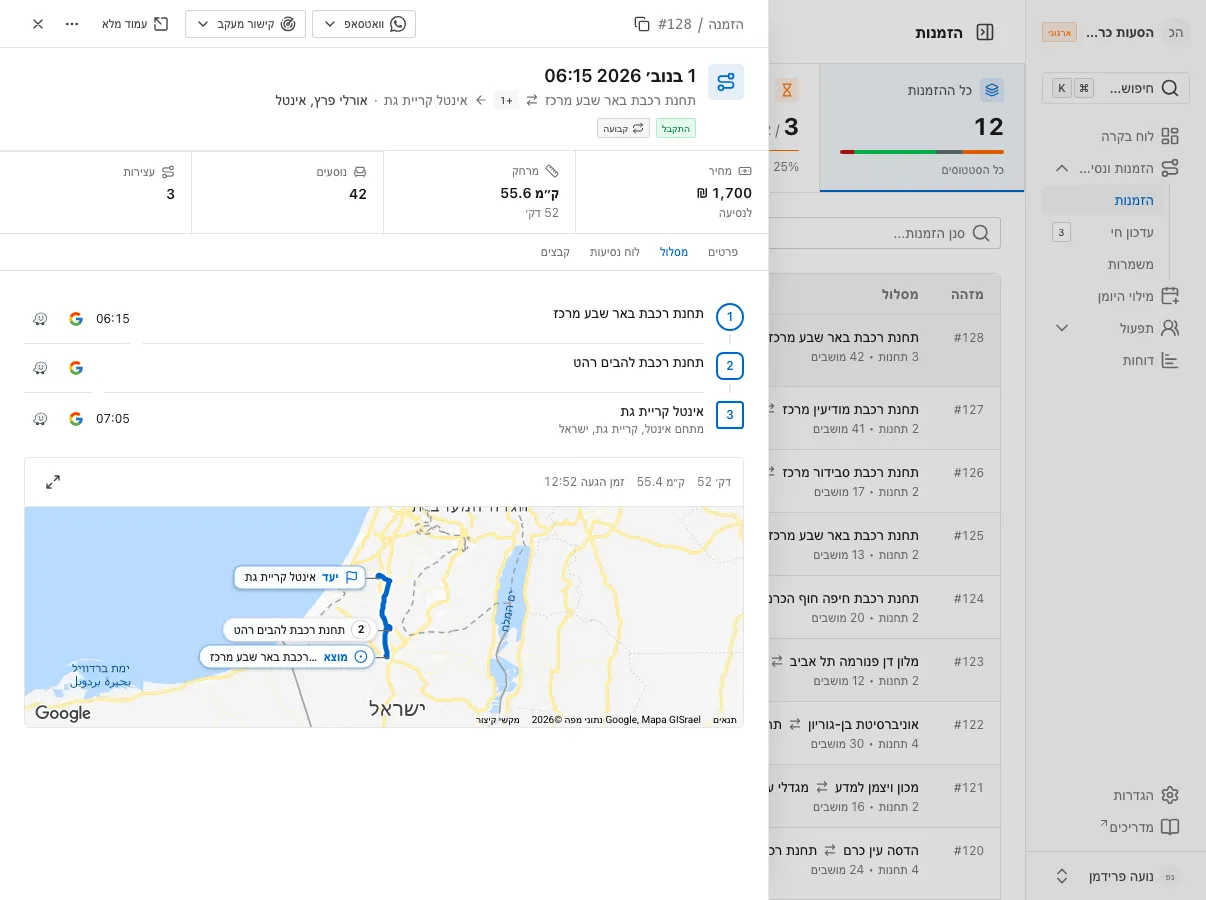Copy the order number #128
The height and width of the screenshot is (900, 1206).
[x=642, y=24]
